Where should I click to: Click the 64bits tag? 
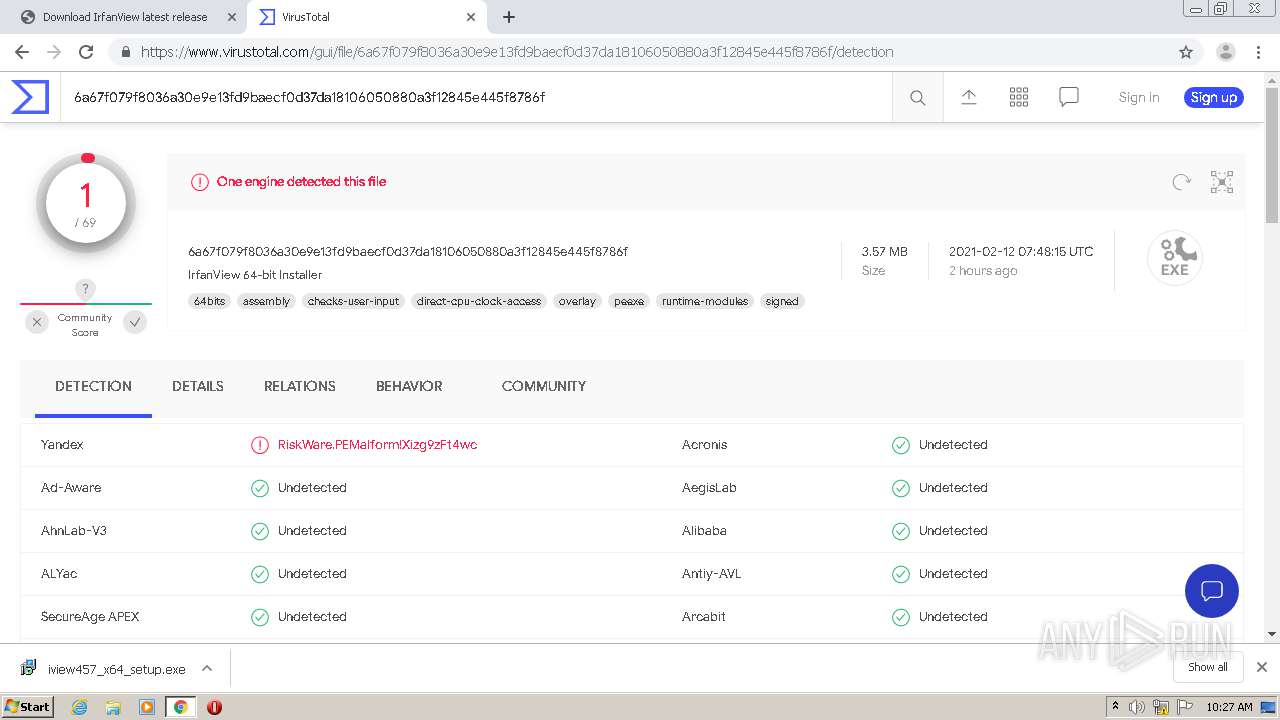(210, 301)
